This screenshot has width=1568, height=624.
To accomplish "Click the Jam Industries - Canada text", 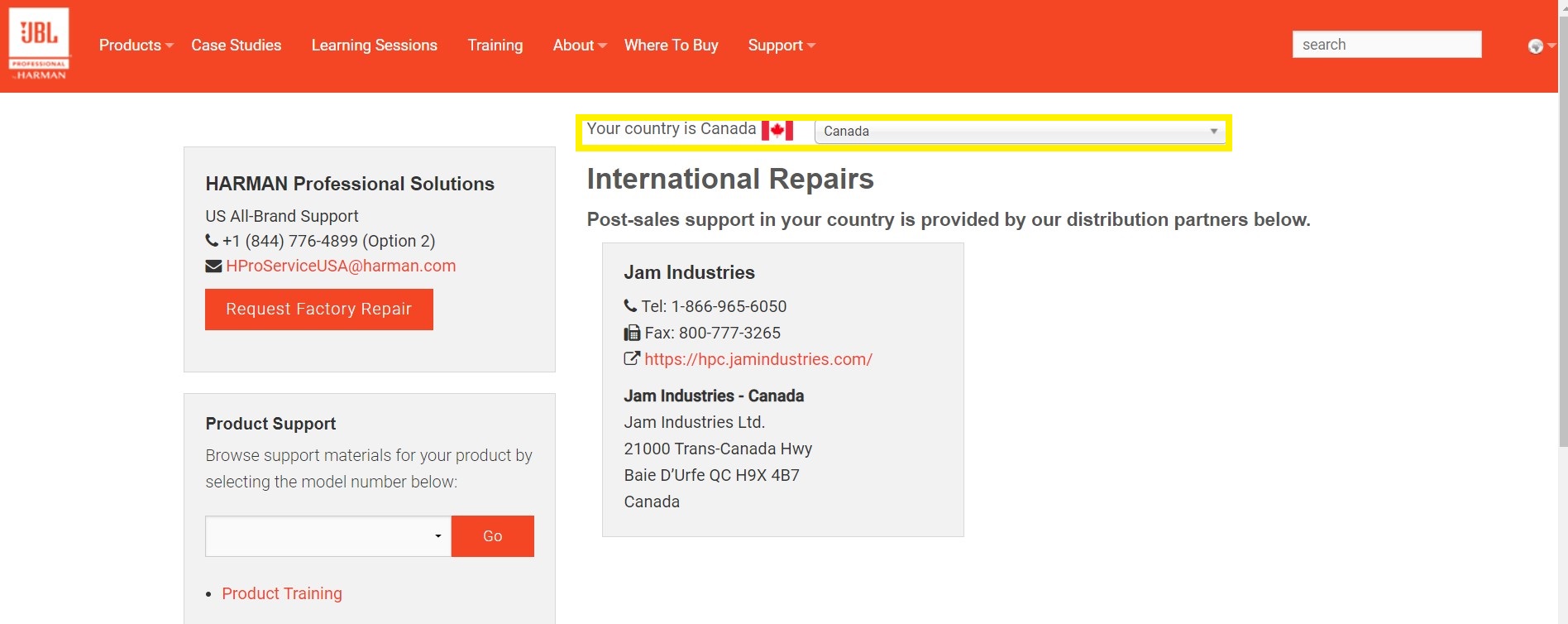I will 714,396.
